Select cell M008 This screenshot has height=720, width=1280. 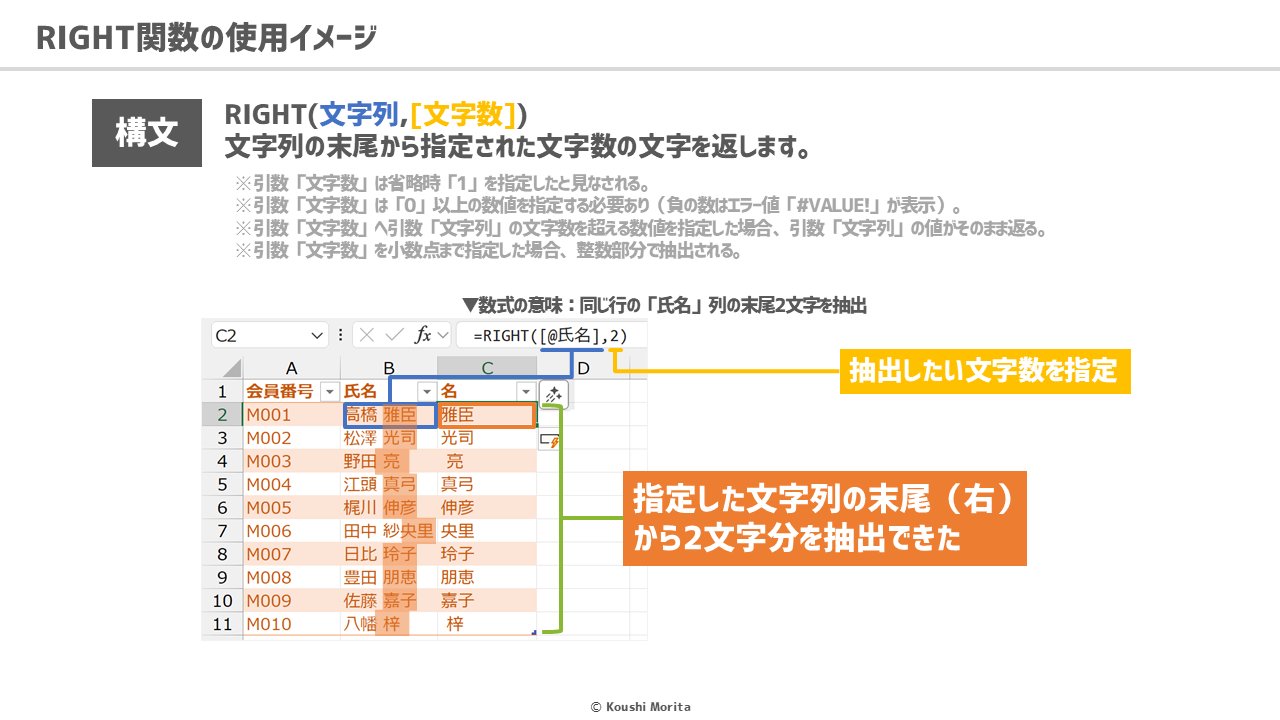(291, 577)
